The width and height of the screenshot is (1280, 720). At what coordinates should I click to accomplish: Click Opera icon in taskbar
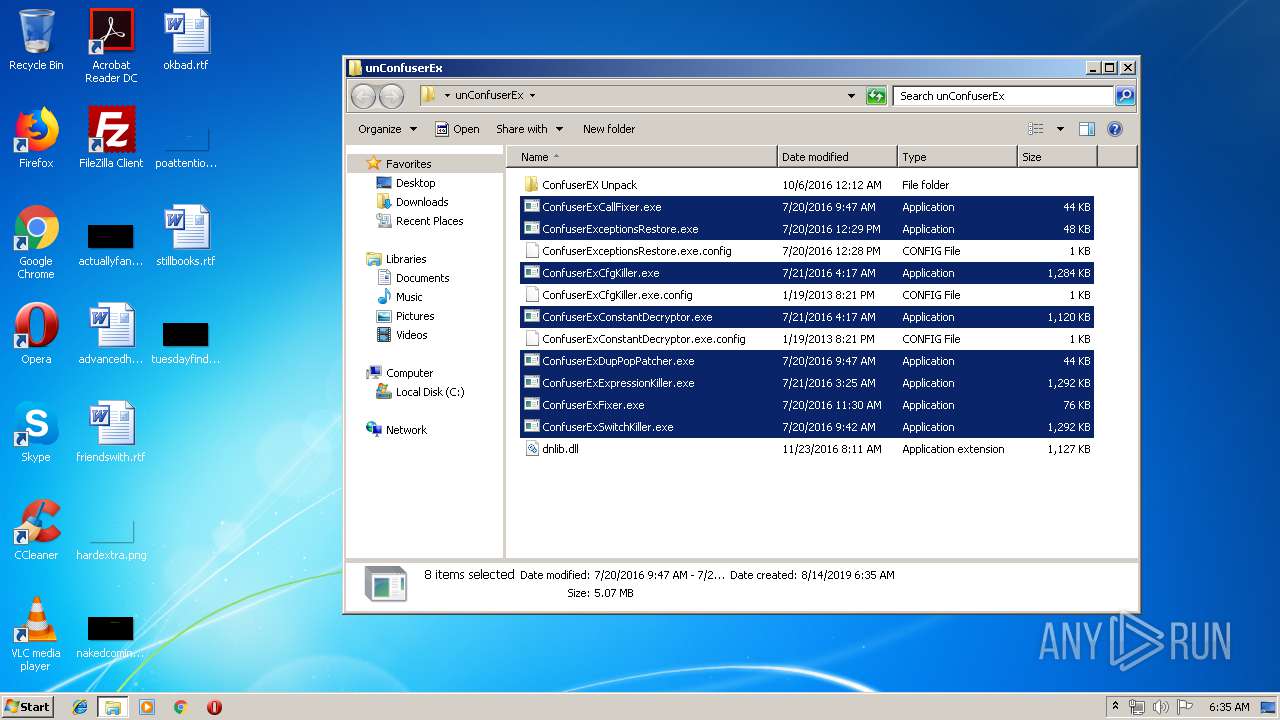[x=214, y=707]
